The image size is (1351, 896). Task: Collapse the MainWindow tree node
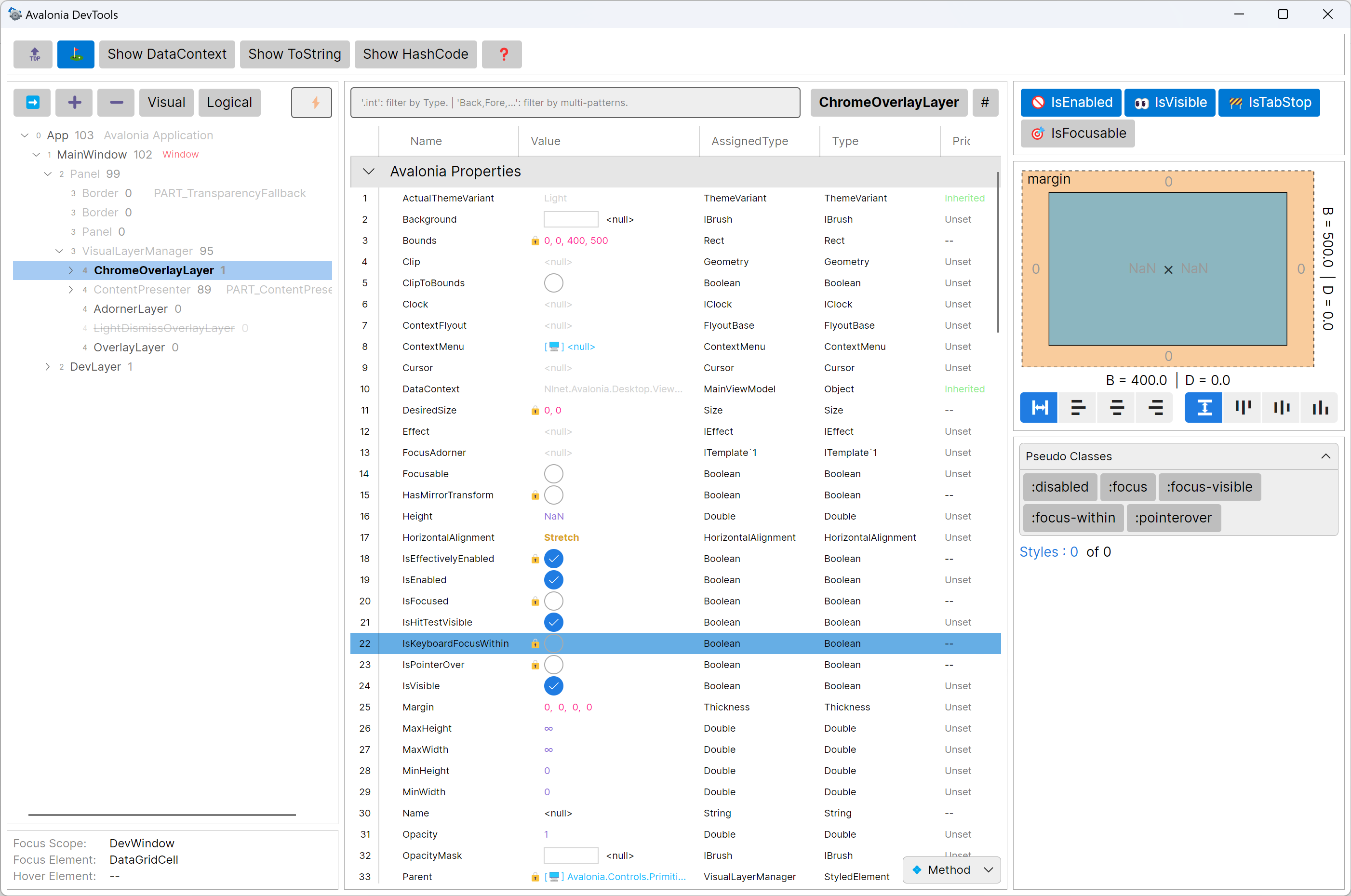(36, 154)
